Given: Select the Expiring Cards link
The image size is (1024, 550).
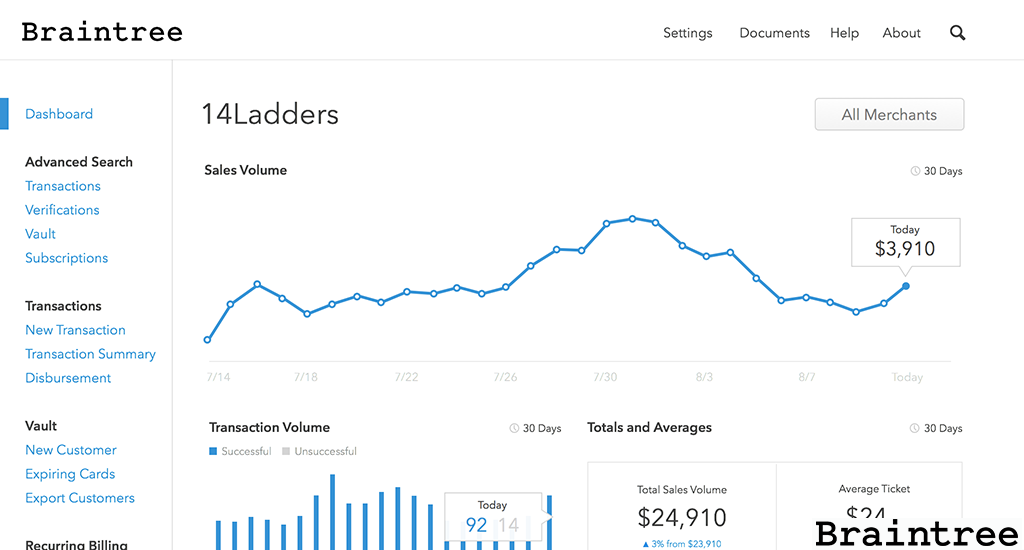Looking at the screenshot, I should 70,474.
